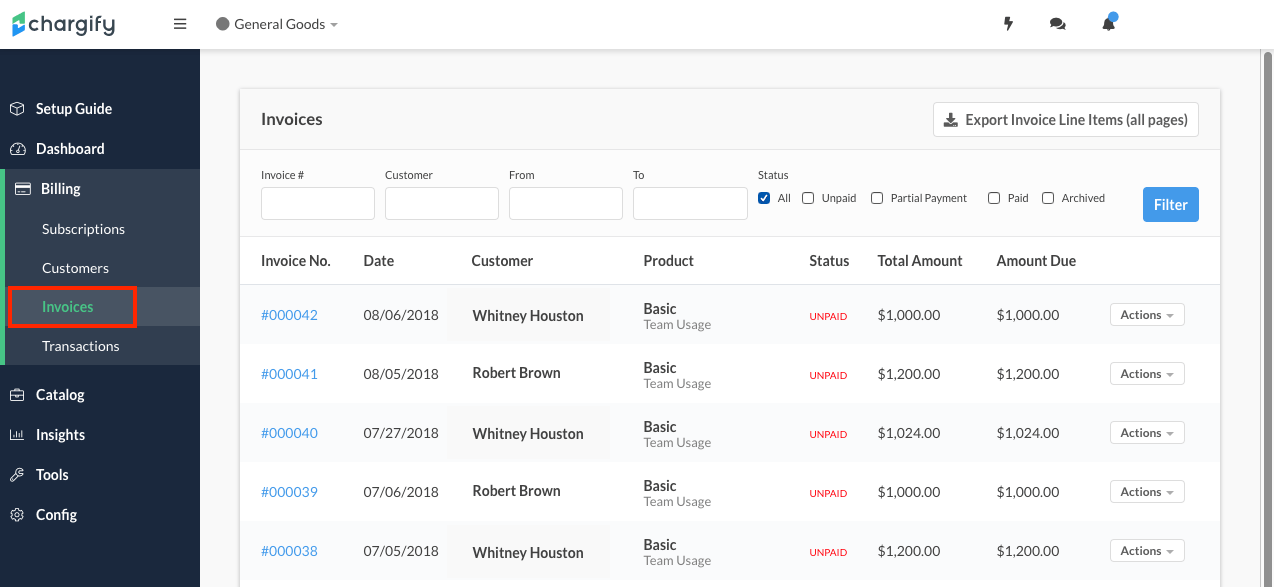Click the Chargify logo
Screen dimensions: 1274x587
click(63, 23)
